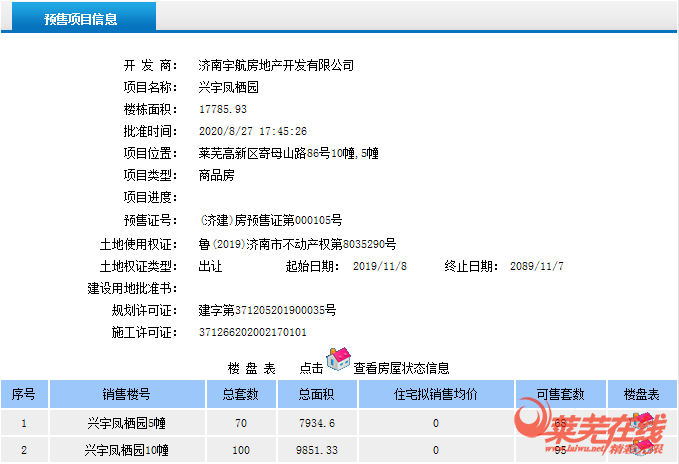Click sequence number cell 2
The image size is (679, 464).
click(24, 450)
